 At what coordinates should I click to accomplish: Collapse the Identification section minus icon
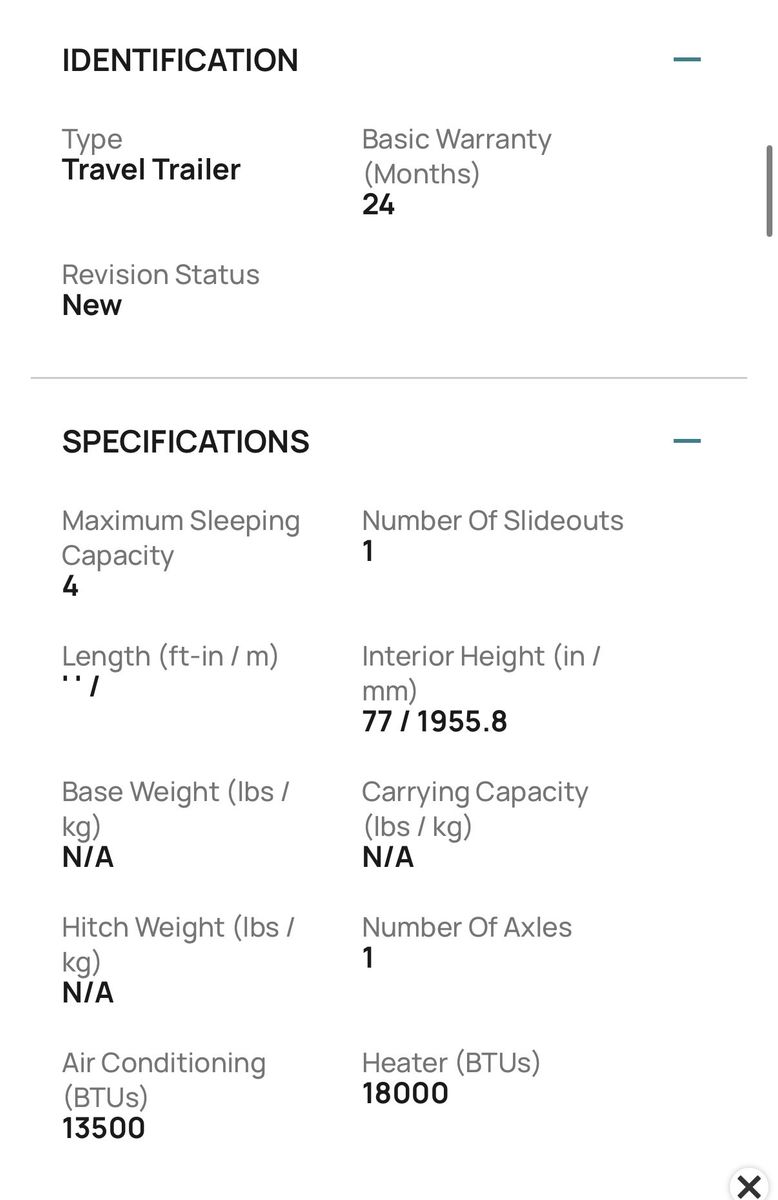coord(687,59)
